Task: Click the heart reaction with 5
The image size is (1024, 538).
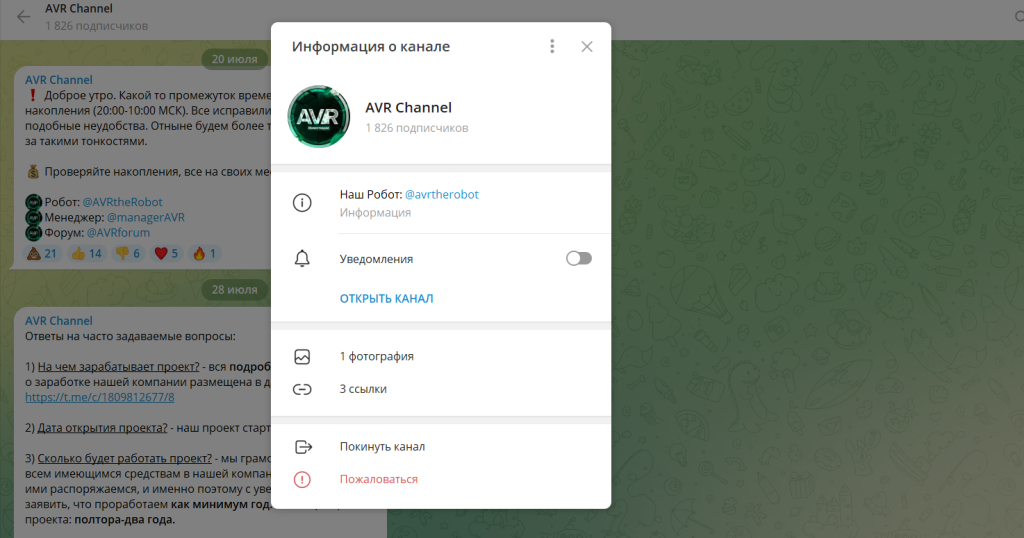Action: (166, 253)
